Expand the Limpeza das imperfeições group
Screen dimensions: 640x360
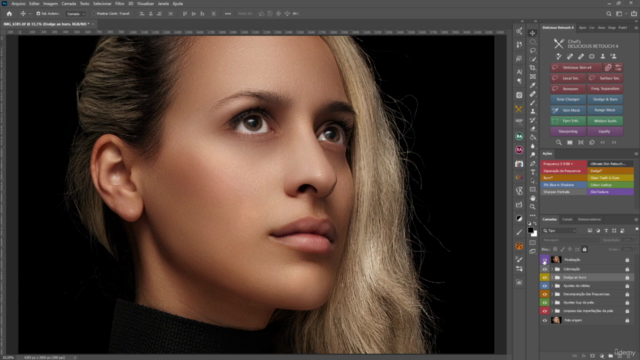pyautogui.click(x=552, y=311)
